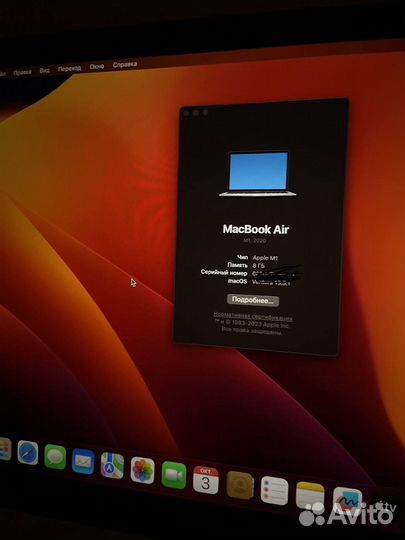405x540 pixels.
Task: Open Maps app in the Dock
Action: [x=112, y=466]
